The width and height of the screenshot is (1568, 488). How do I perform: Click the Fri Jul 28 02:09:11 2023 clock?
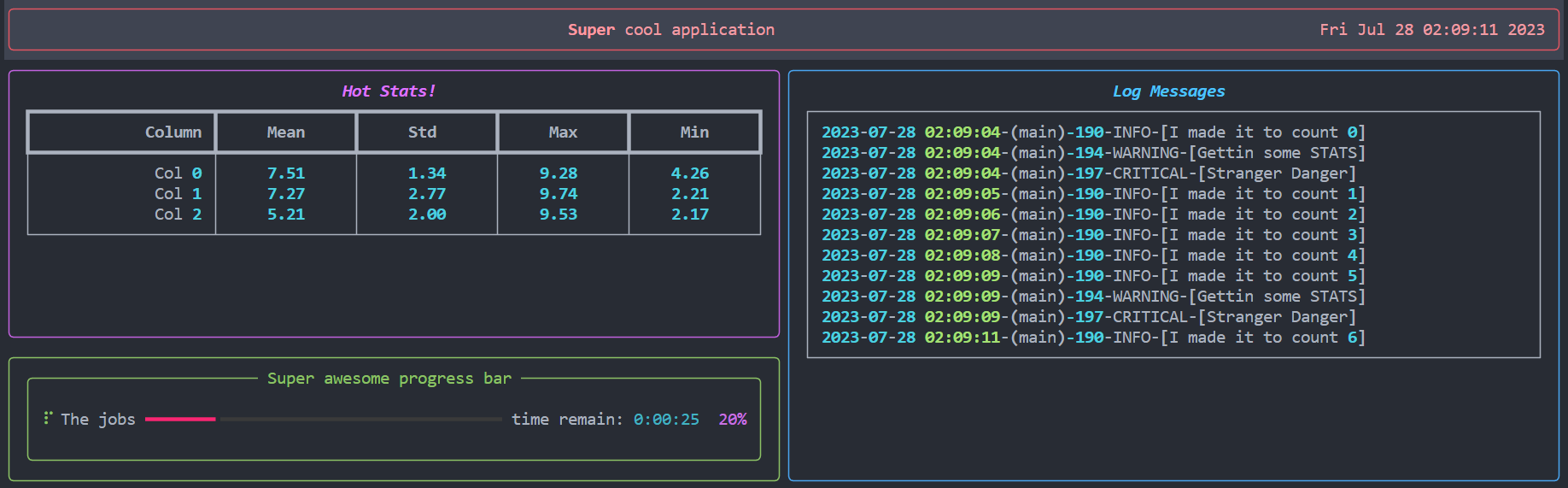coord(1432,30)
